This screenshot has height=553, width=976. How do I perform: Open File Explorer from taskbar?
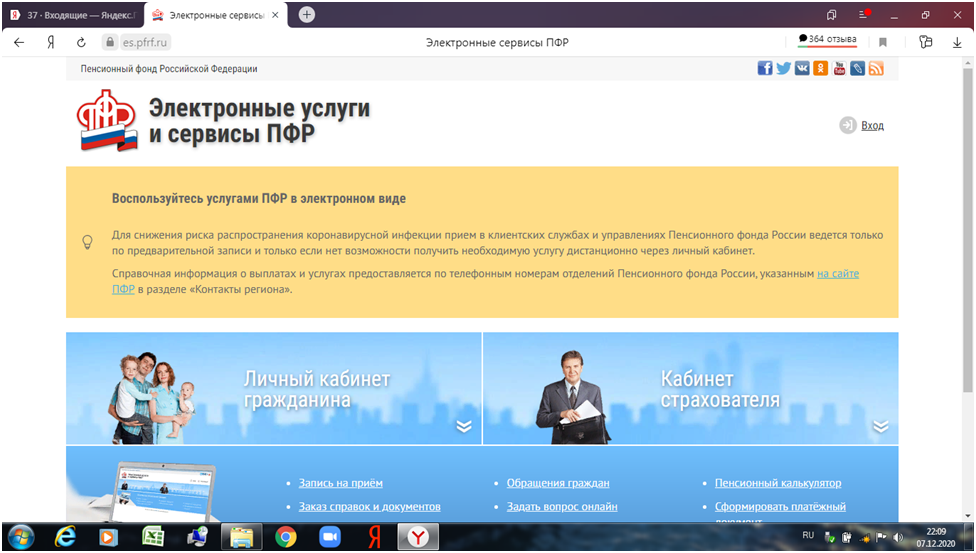[x=242, y=537]
